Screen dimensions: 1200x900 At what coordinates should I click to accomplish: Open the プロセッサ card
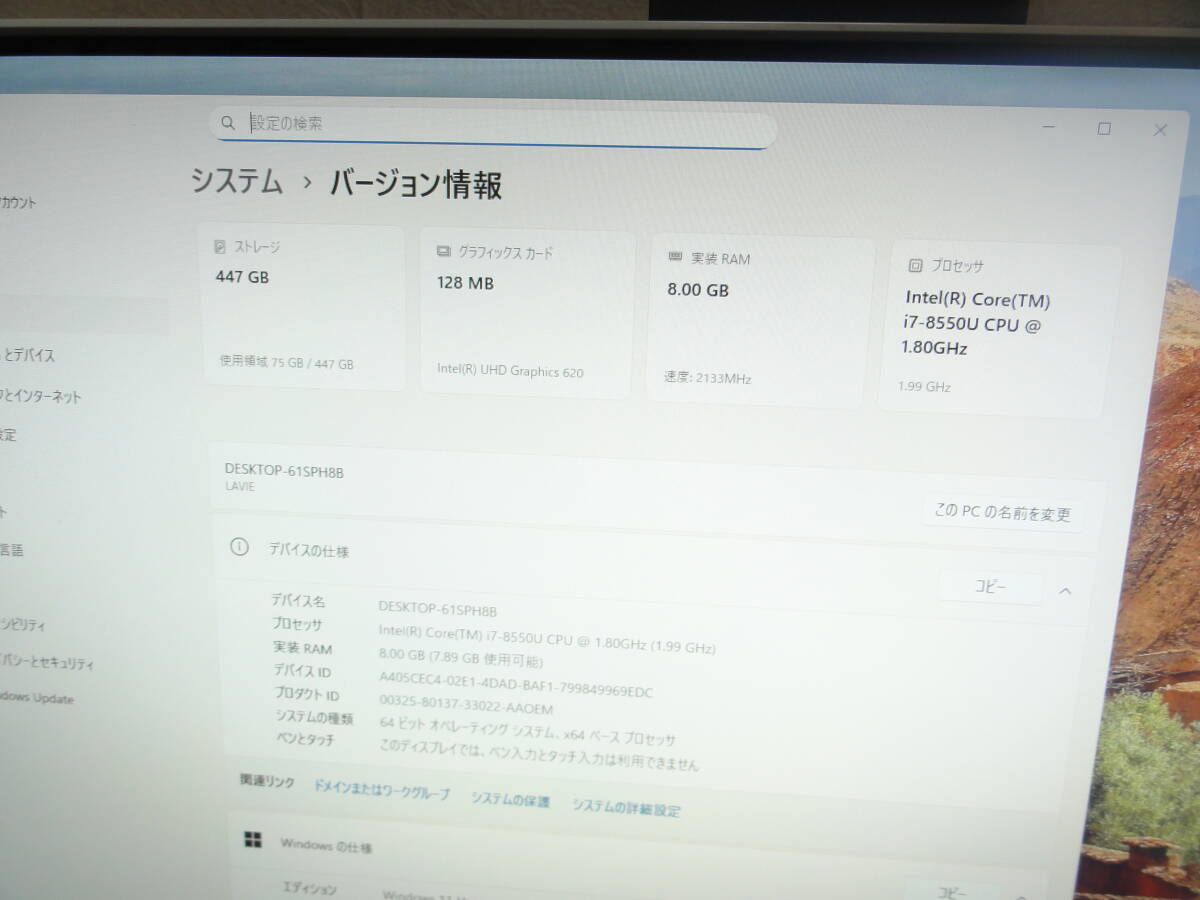click(995, 329)
